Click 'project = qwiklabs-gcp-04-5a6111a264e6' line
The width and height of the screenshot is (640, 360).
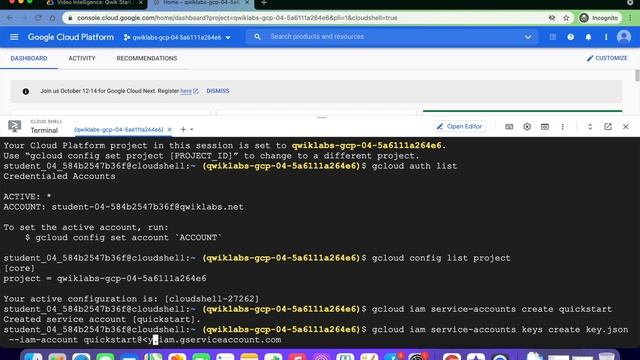point(105,278)
